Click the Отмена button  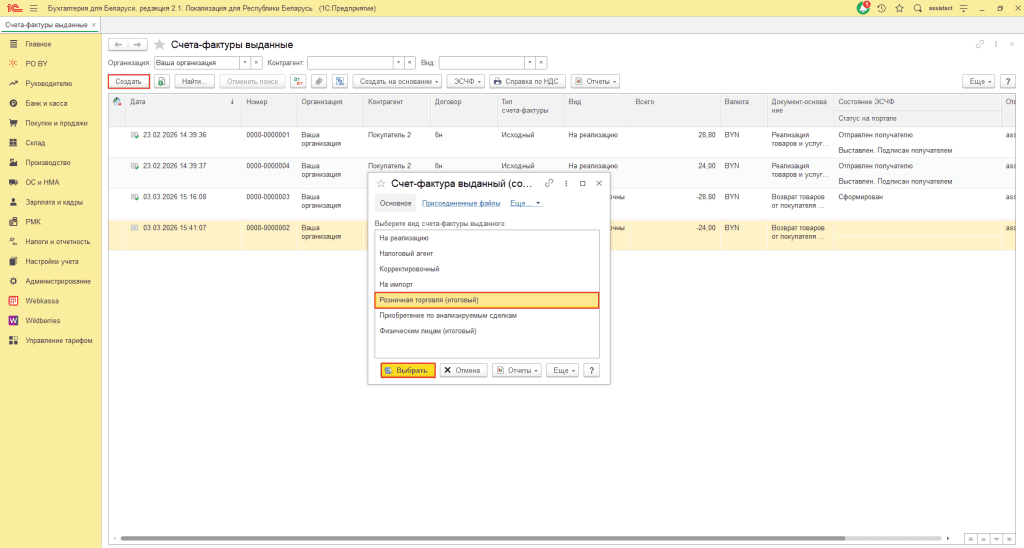462,370
